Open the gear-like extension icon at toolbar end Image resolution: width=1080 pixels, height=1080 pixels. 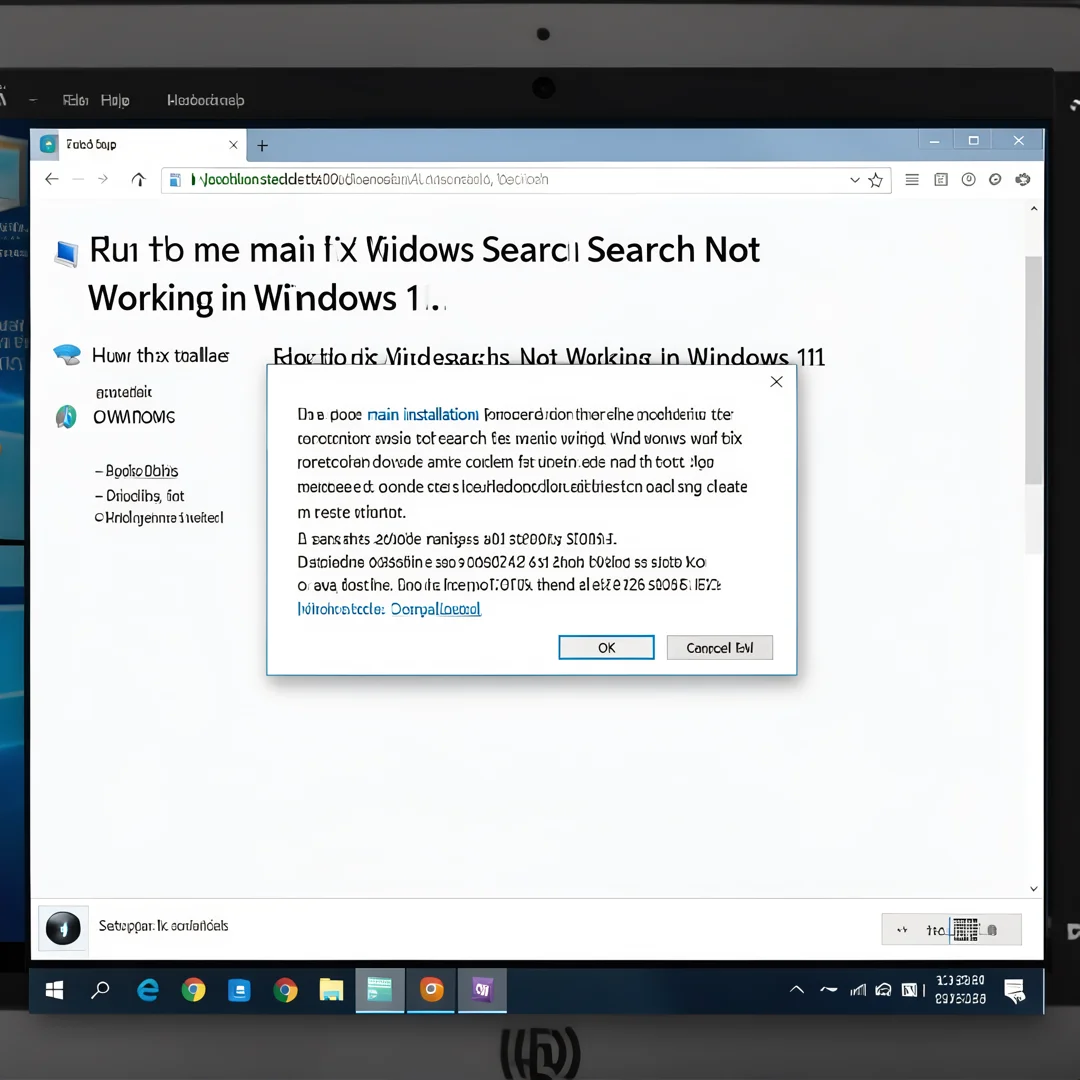[1023, 180]
